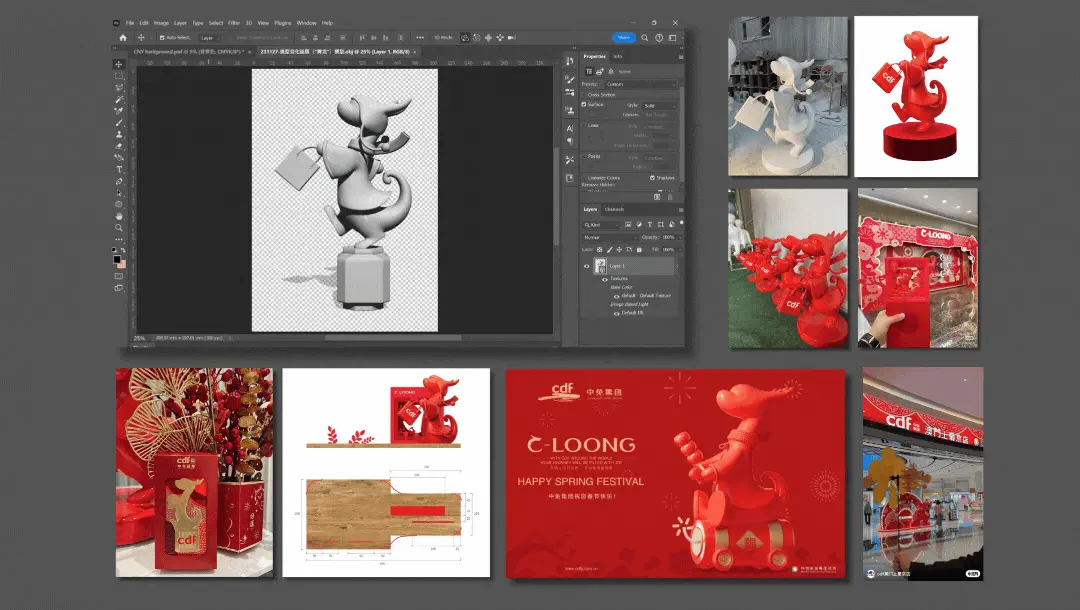Screen dimensions: 1080x610
Task: Select the Magic Wand tool
Action: pos(118,99)
